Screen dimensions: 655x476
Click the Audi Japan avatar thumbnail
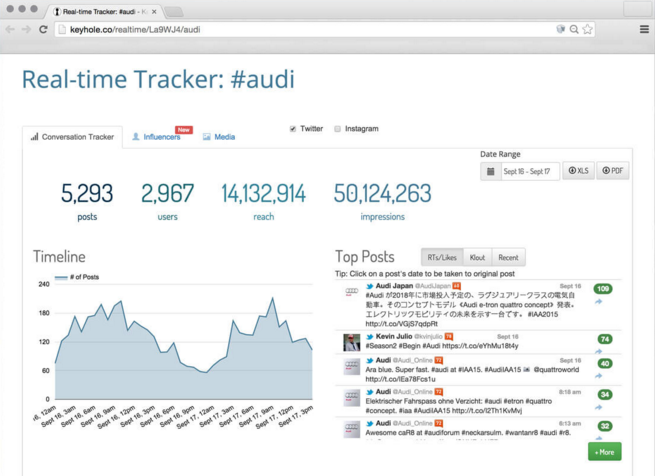coord(352,291)
